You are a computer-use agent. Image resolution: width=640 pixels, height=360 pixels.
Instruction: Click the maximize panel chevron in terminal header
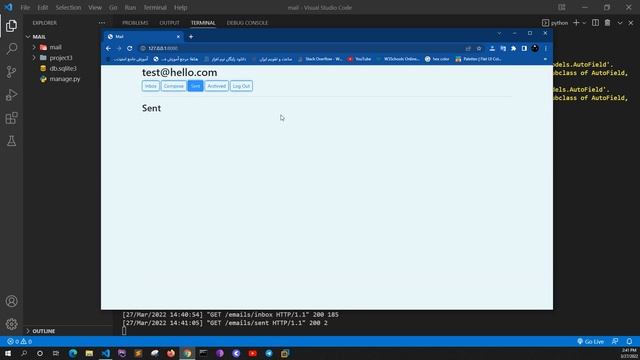coord(620,23)
